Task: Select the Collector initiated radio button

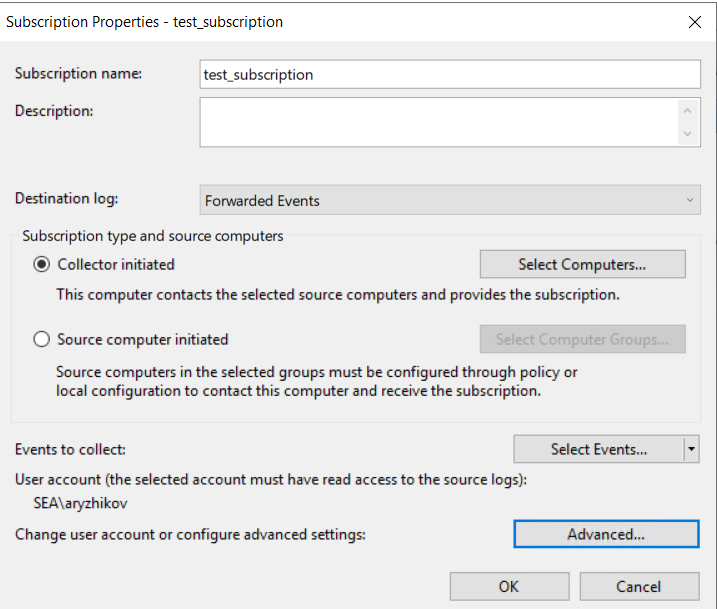Action: click(42, 265)
